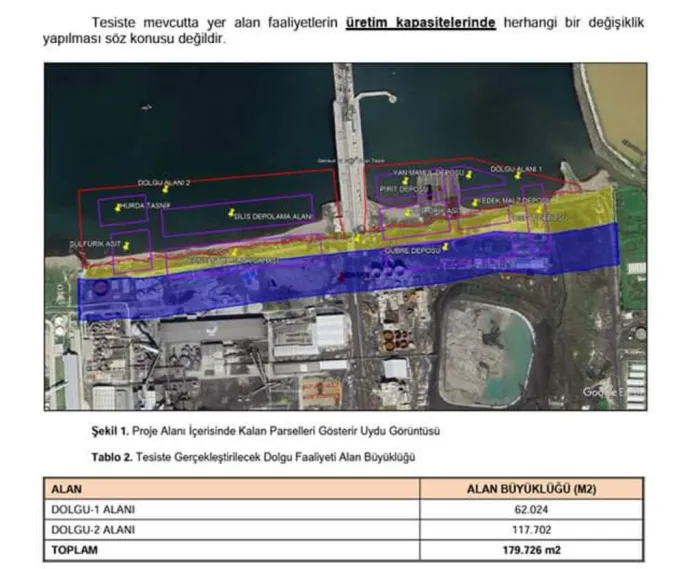700x569 pixels.
Task: Click the YEDEK MALZ DEPOSU pushpin
Action: 475,203
